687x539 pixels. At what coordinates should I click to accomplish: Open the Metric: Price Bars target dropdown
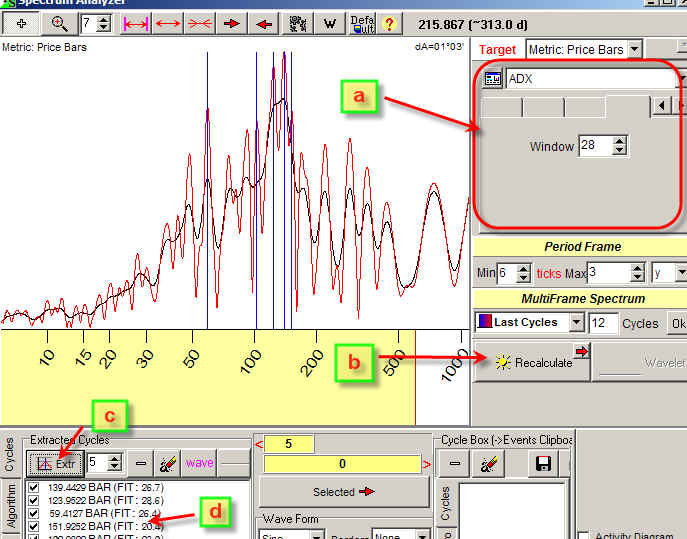tap(632, 50)
